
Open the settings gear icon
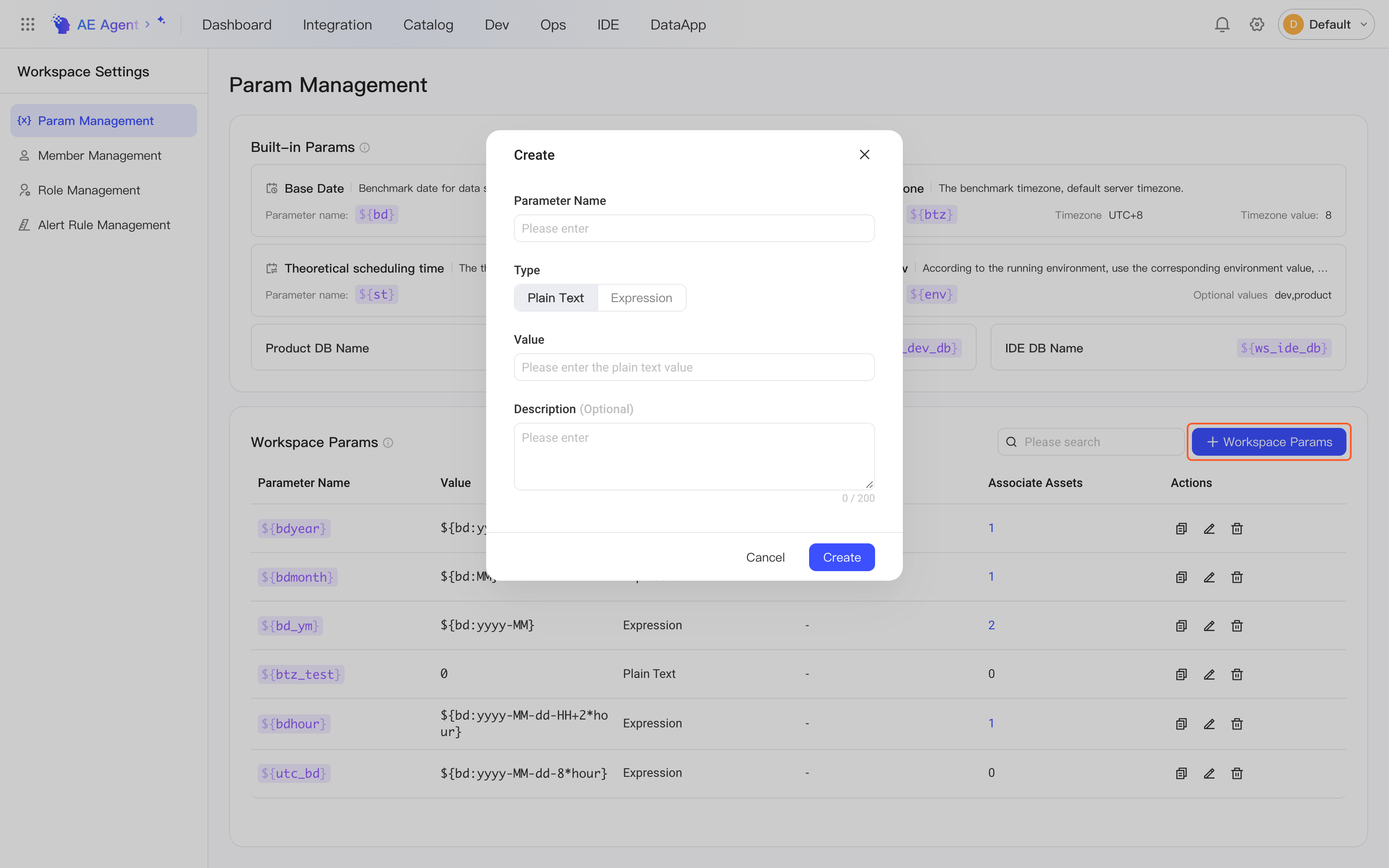coord(1257,24)
